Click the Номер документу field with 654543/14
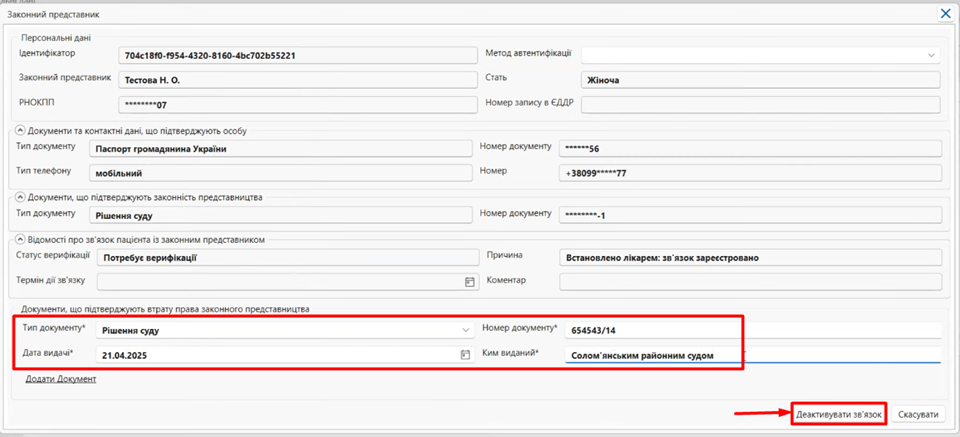Image resolution: width=960 pixels, height=437 pixels. (752, 330)
